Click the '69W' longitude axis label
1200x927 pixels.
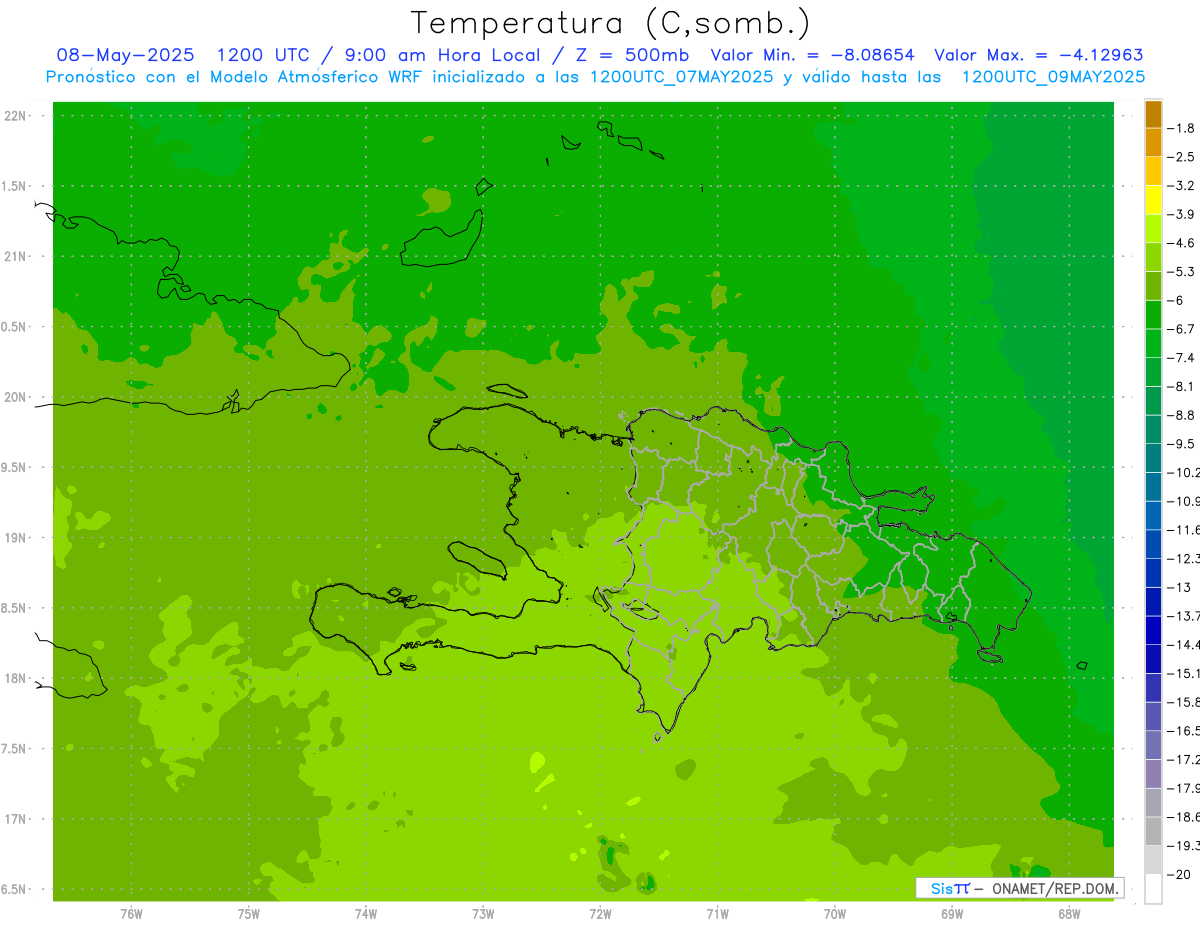point(952,914)
